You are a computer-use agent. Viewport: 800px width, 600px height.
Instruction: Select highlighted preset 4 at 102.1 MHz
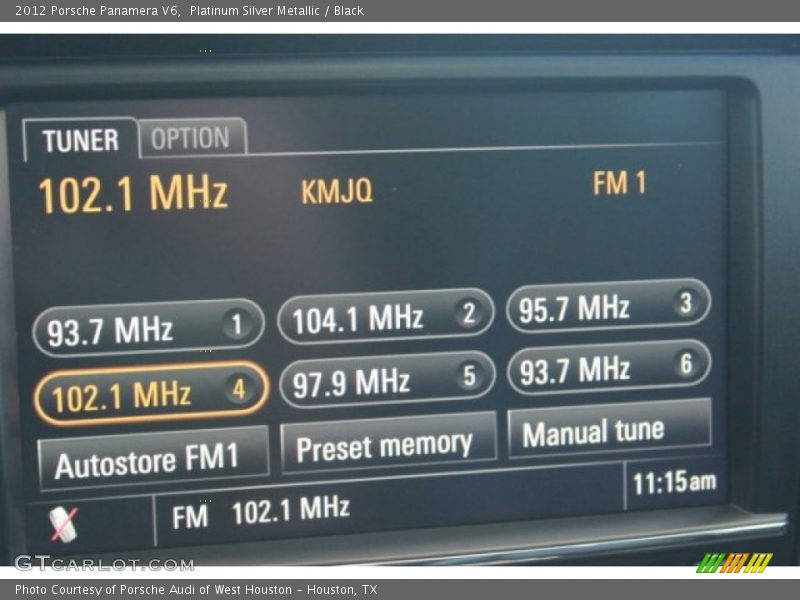pyautogui.click(x=151, y=393)
